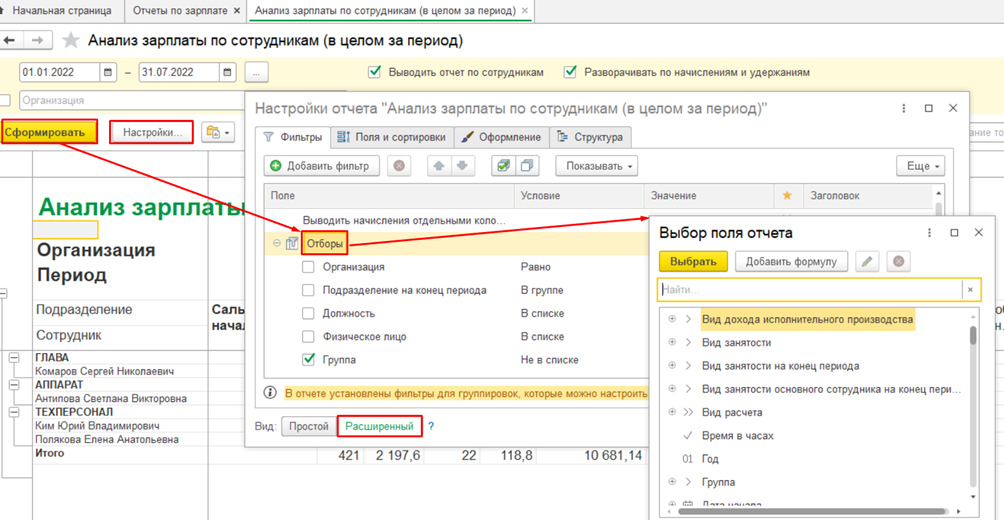Uncheck the 'Группа' filter checkbox
Viewport: 1004px width, 520px height.
(308, 360)
